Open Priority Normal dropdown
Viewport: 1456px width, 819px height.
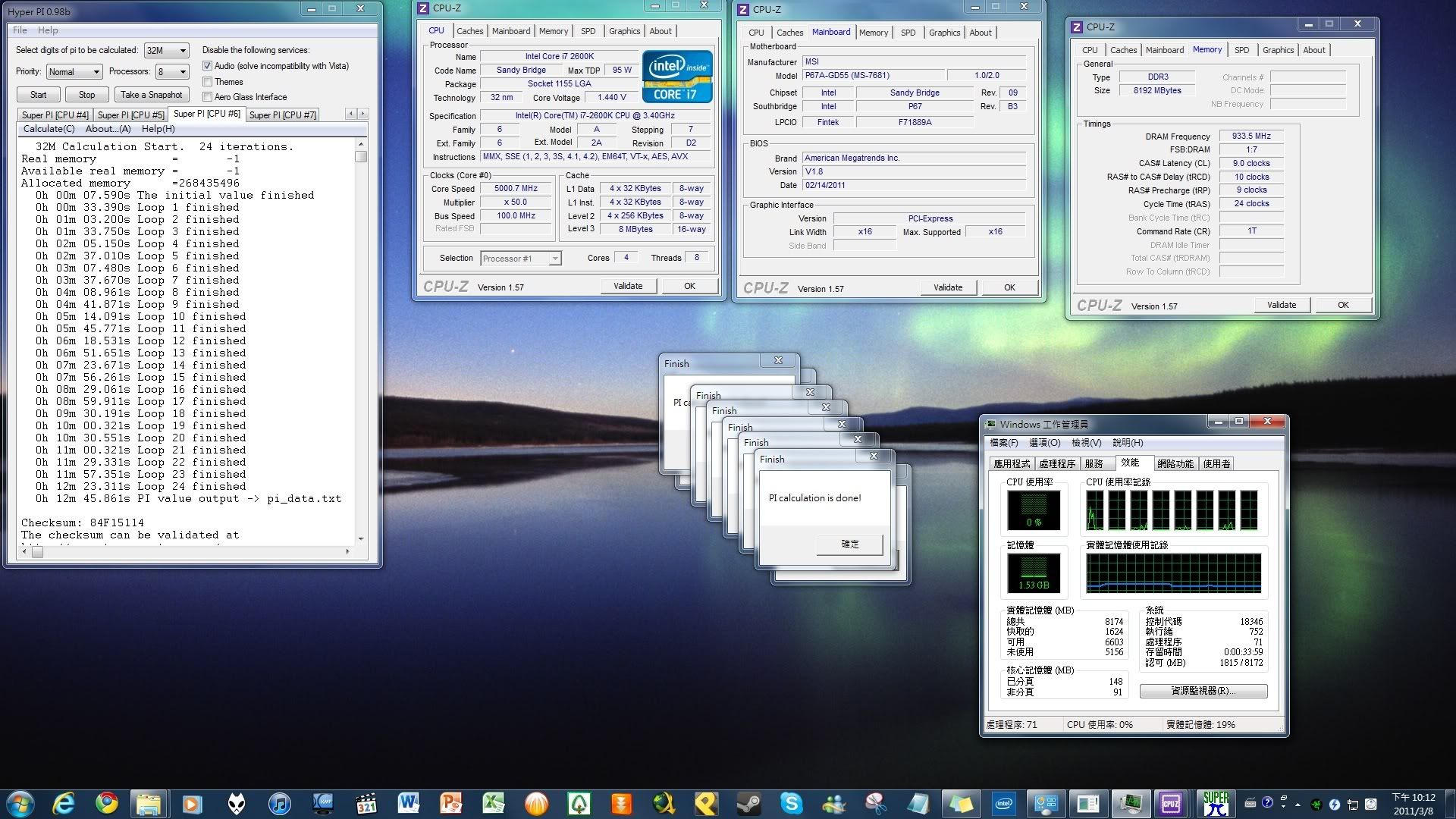(74, 71)
